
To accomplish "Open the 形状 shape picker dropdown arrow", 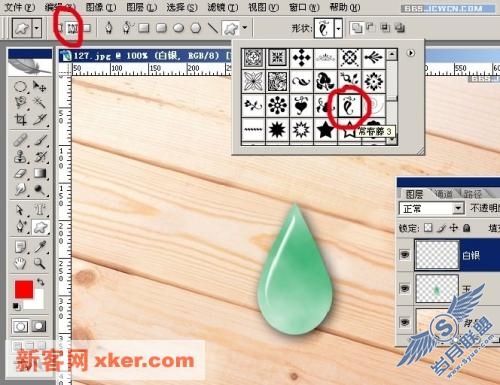I will point(338,29).
